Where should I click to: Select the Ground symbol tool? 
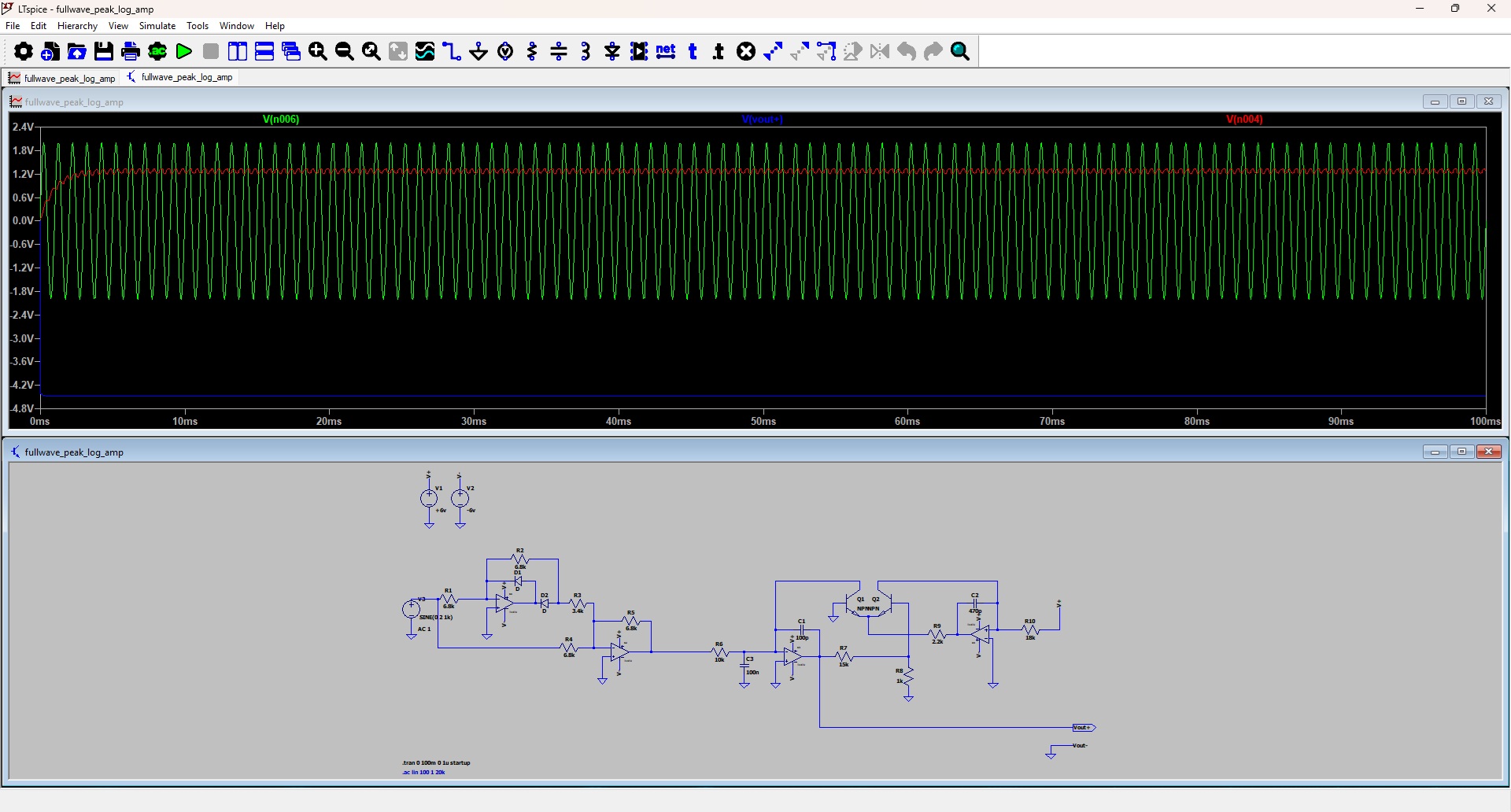coord(478,52)
